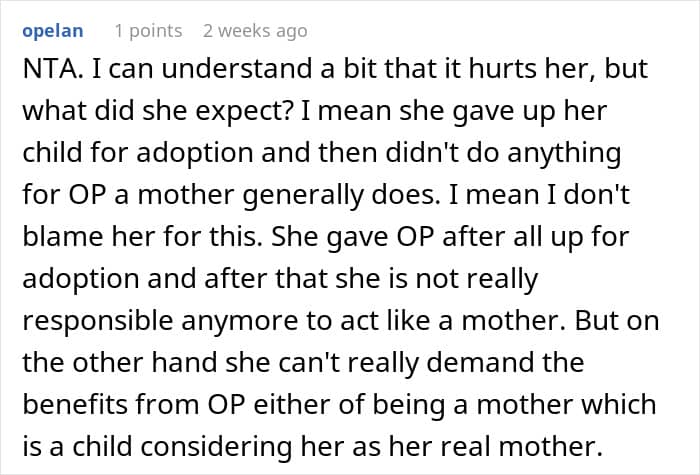Click the words 'But on' ending the line
The width and height of the screenshot is (700, 475).
617,321
